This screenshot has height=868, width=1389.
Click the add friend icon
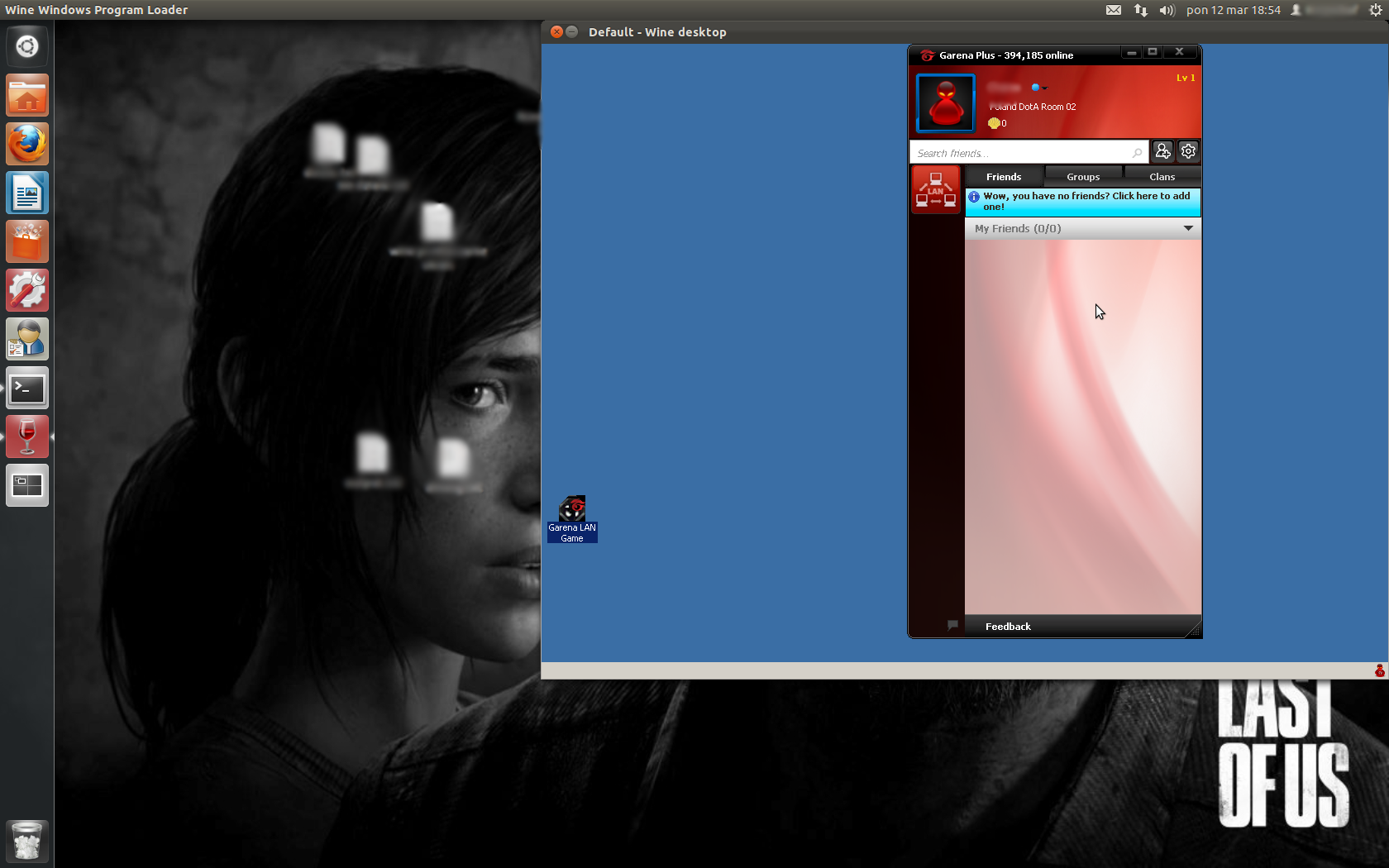coord(1162,151)
